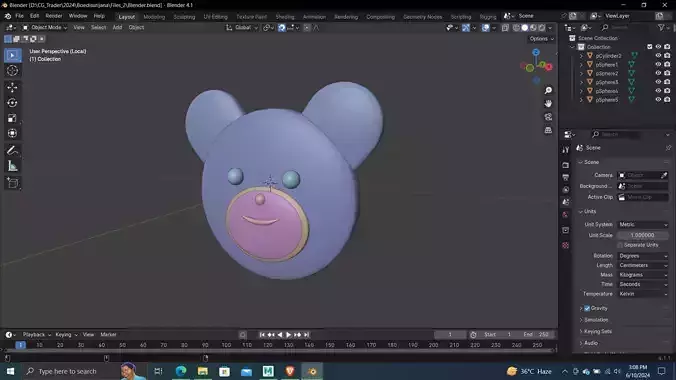Select the Cursor tool

point(12,71)
